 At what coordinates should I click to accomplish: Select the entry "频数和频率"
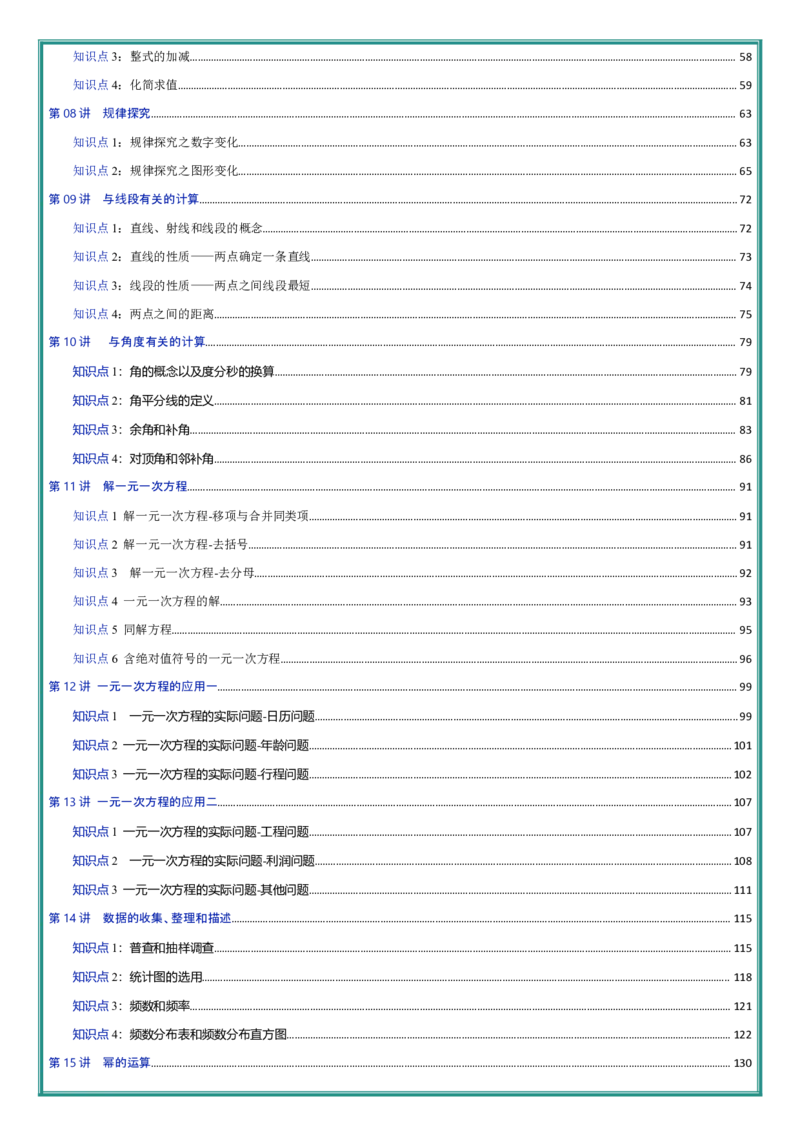click(x=412, y=1006)
